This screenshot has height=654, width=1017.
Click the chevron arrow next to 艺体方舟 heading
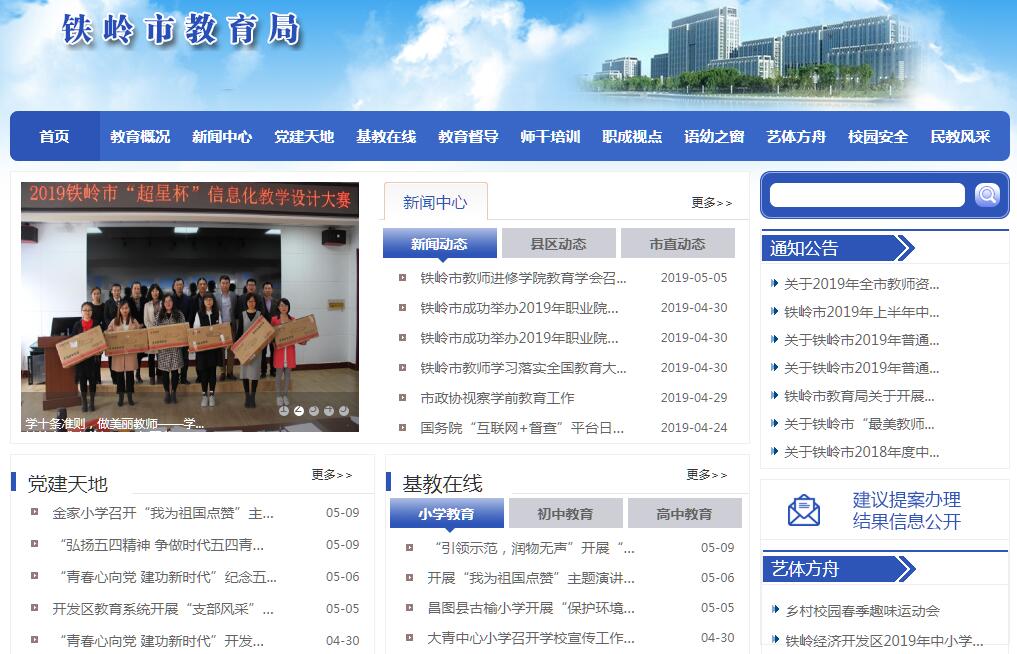905,569
